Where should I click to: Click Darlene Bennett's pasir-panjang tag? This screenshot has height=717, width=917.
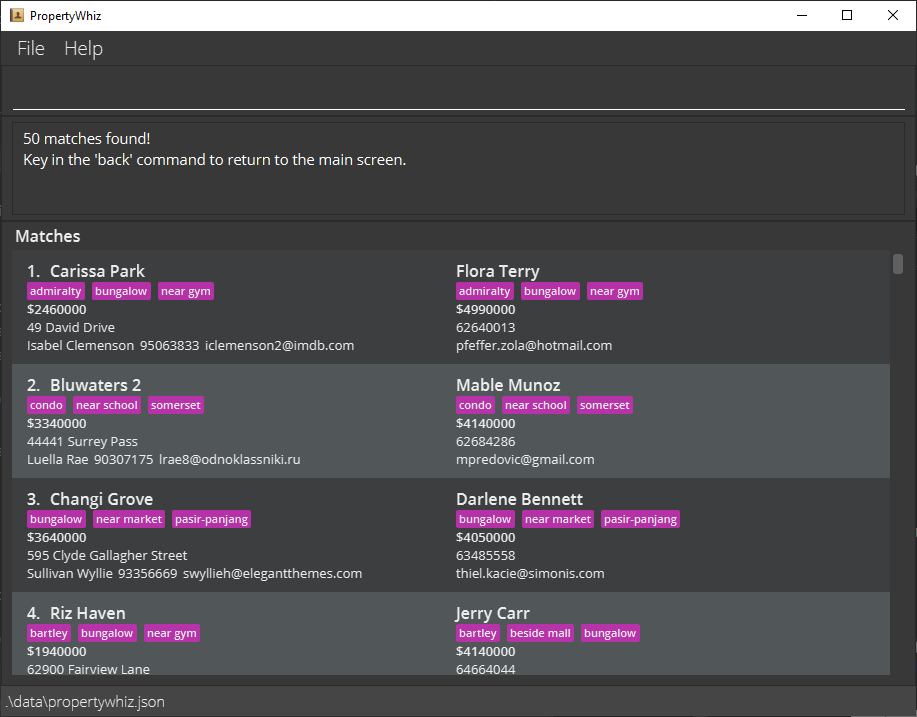(x=640, y=519)
